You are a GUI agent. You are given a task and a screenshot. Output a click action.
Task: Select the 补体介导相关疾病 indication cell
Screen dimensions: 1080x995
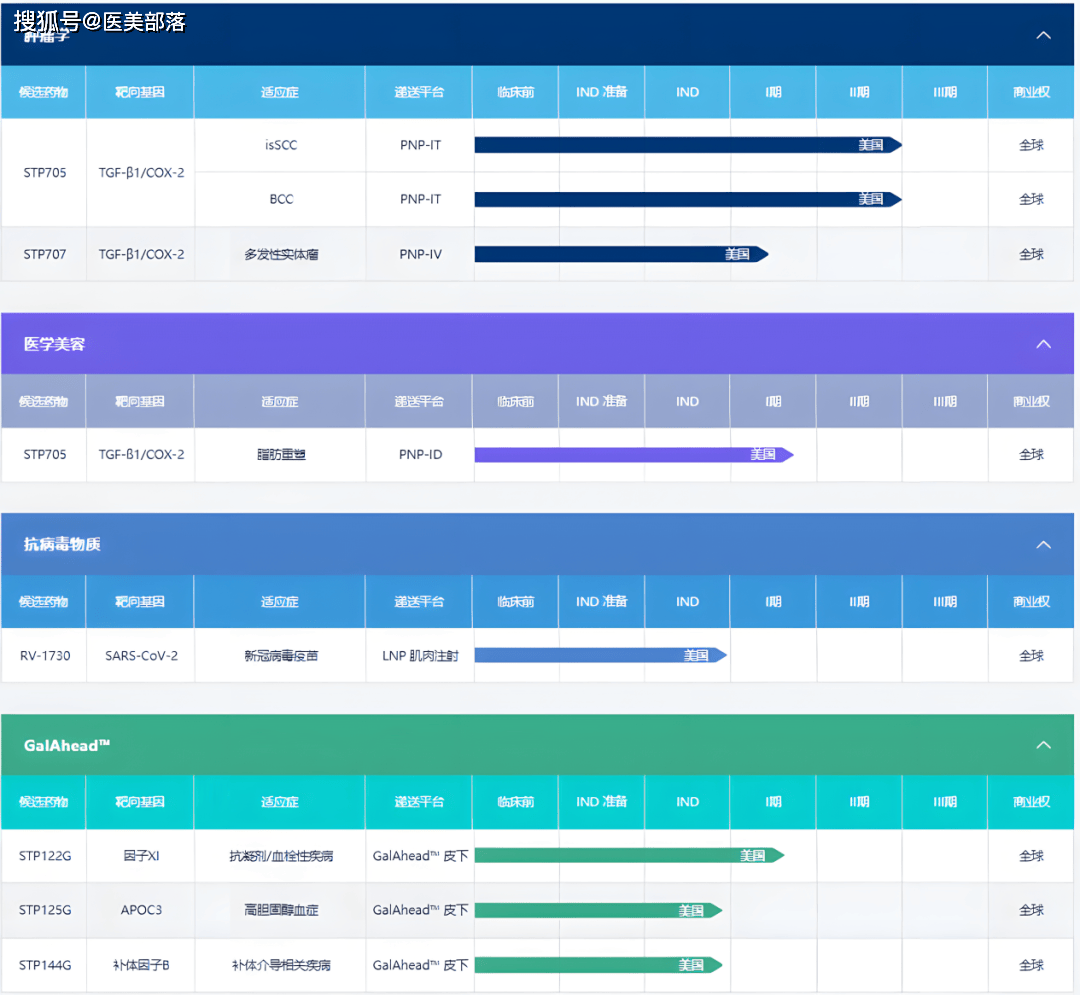click(280, 965)
